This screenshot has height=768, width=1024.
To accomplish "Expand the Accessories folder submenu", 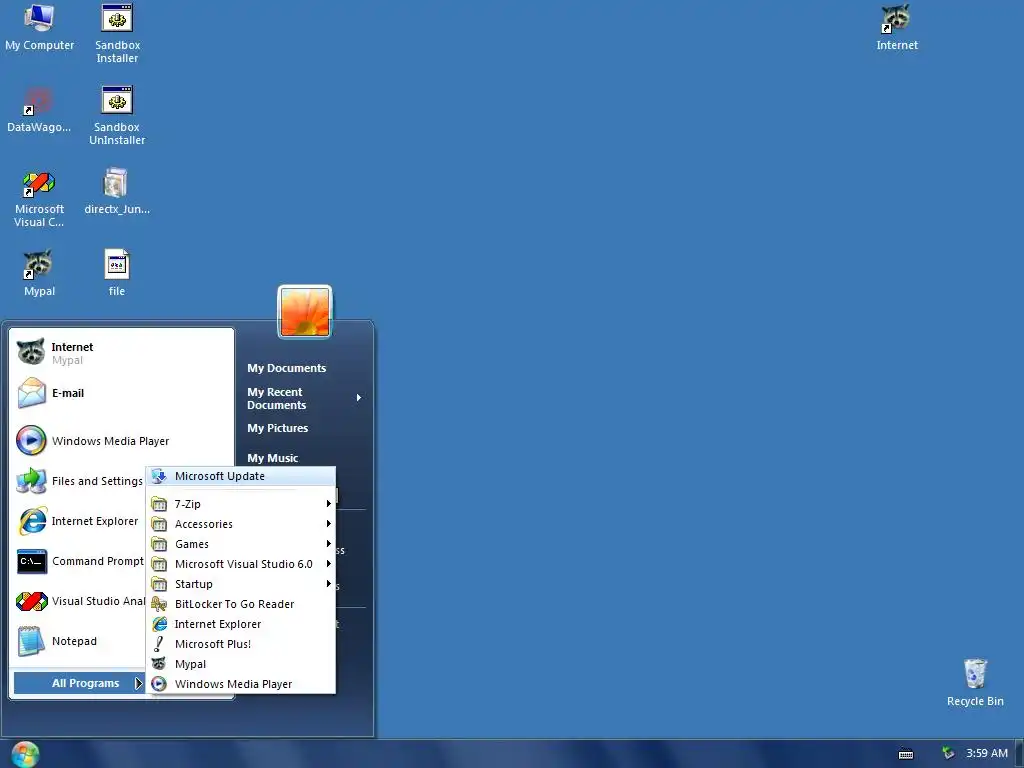I will 241,524.
